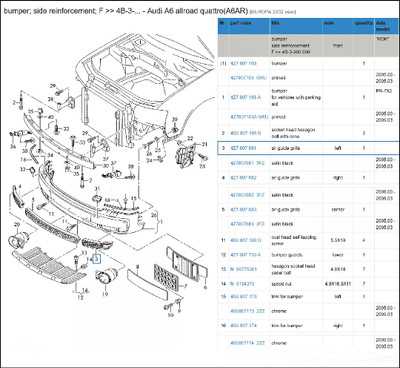Image resolution: width=400 pixels, height=368 pixels.
Task: Click 'bumper guards' description text
Action: coord(287,255)
